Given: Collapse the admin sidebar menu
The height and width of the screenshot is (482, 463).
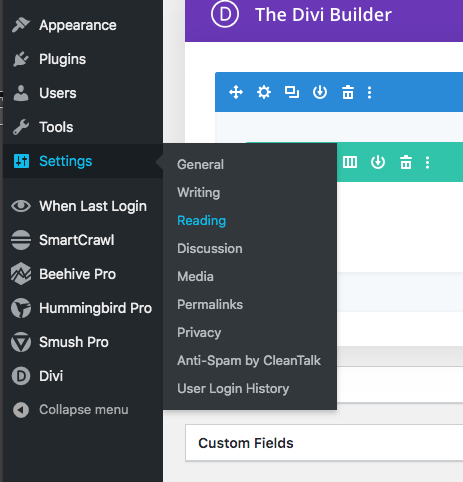Looking at the screenshot, I should tap(70, 410).
